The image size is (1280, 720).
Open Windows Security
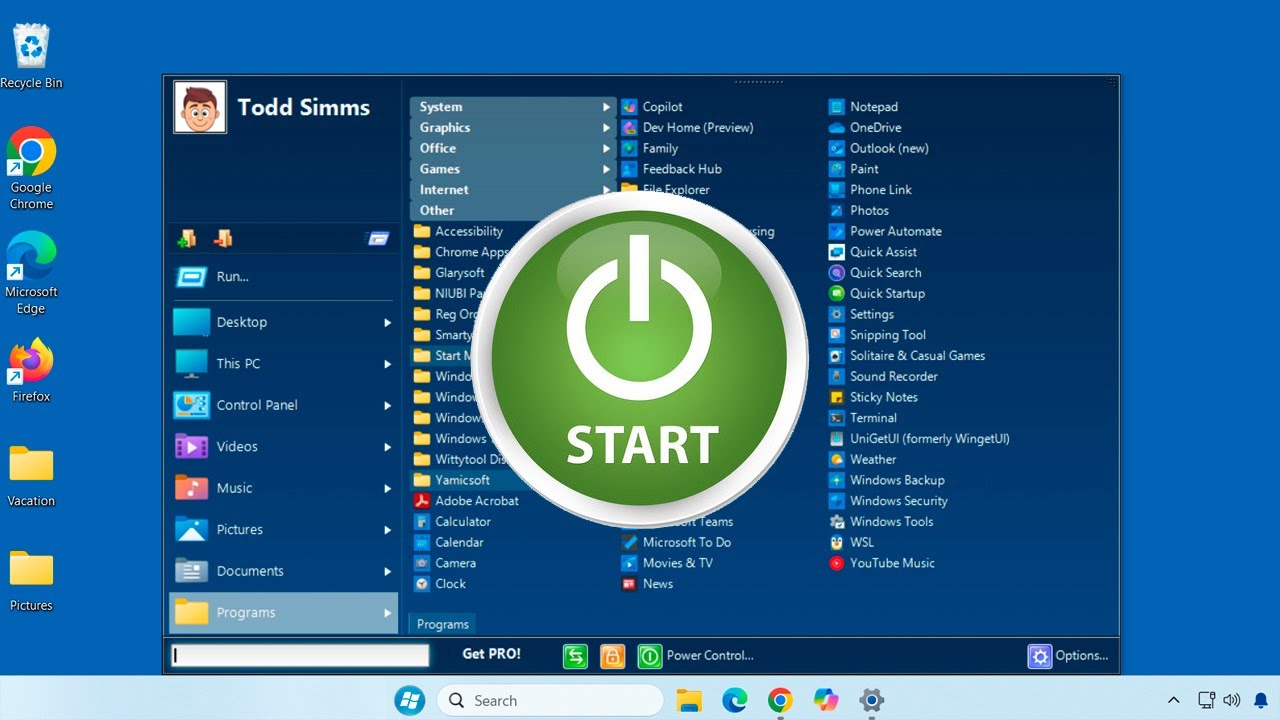(888, 501)
